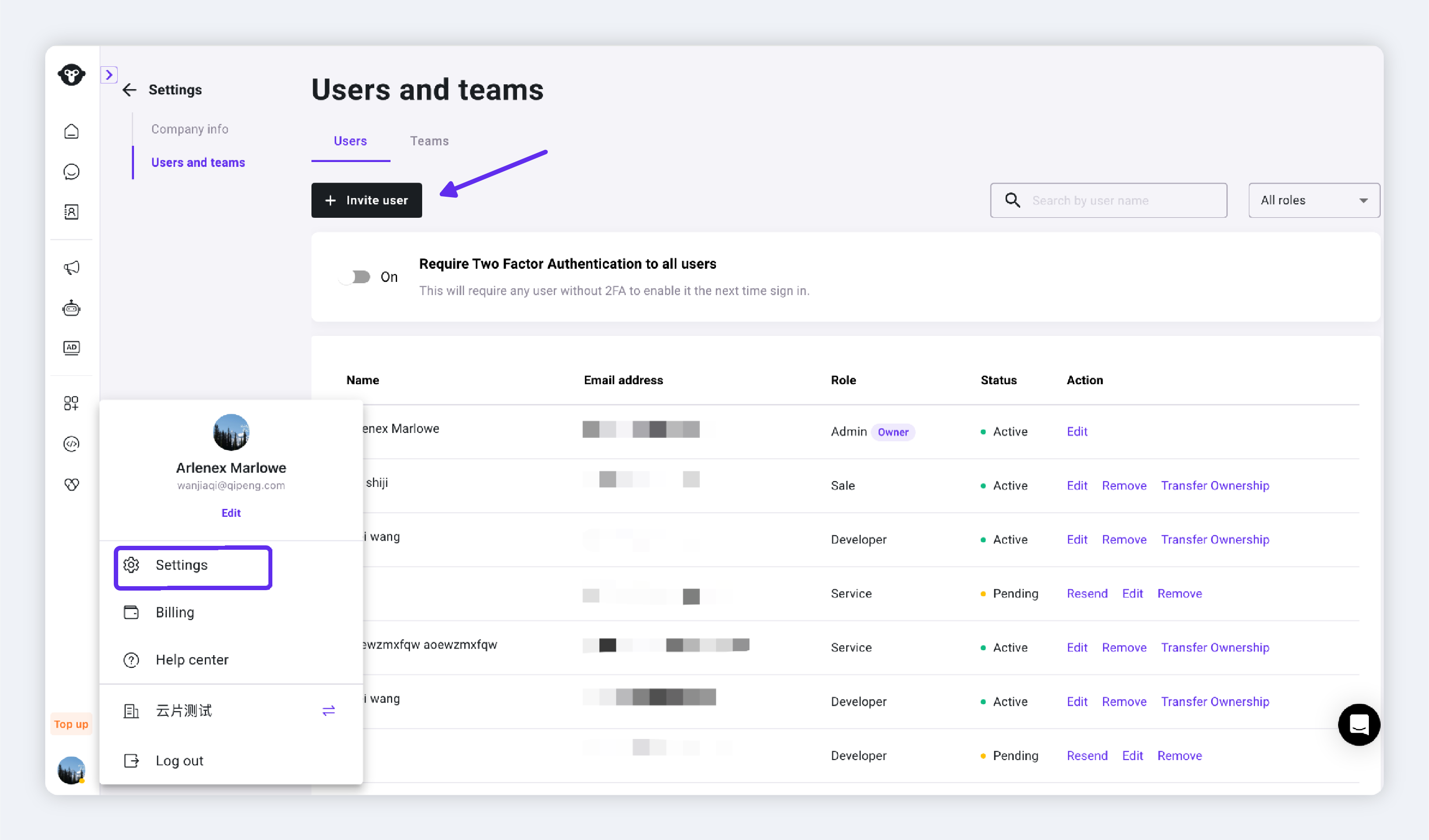Open the megaphone broadcast icon

point(72,267)
